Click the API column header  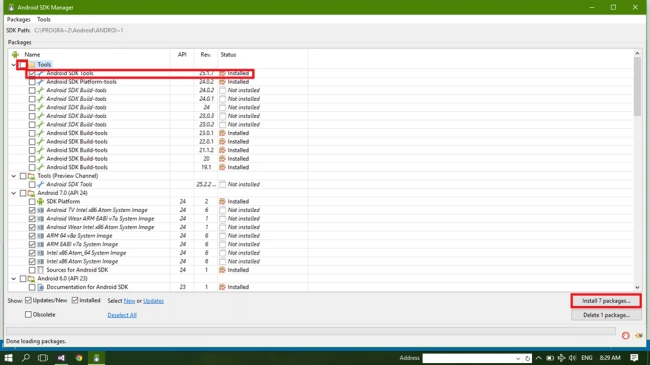182,54
